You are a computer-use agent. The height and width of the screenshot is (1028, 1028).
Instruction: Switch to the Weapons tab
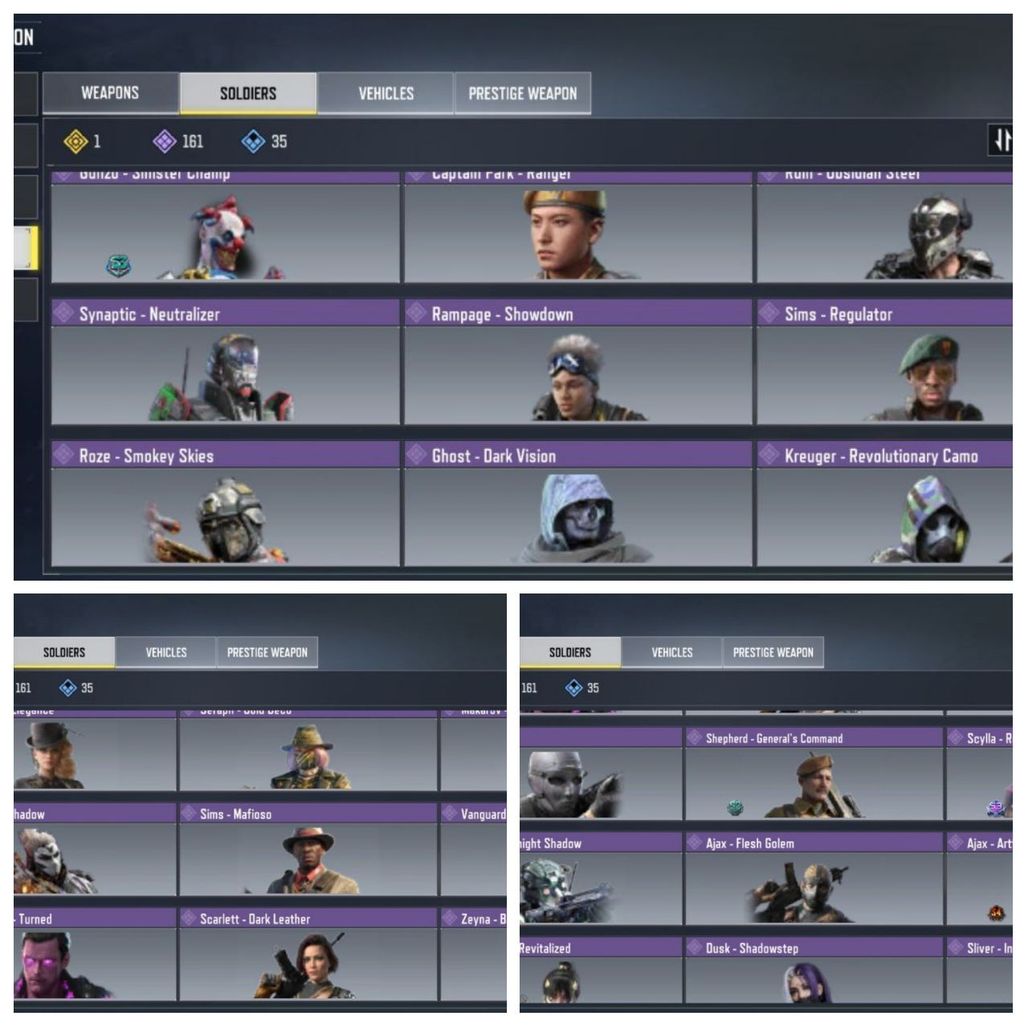point(110,93)
